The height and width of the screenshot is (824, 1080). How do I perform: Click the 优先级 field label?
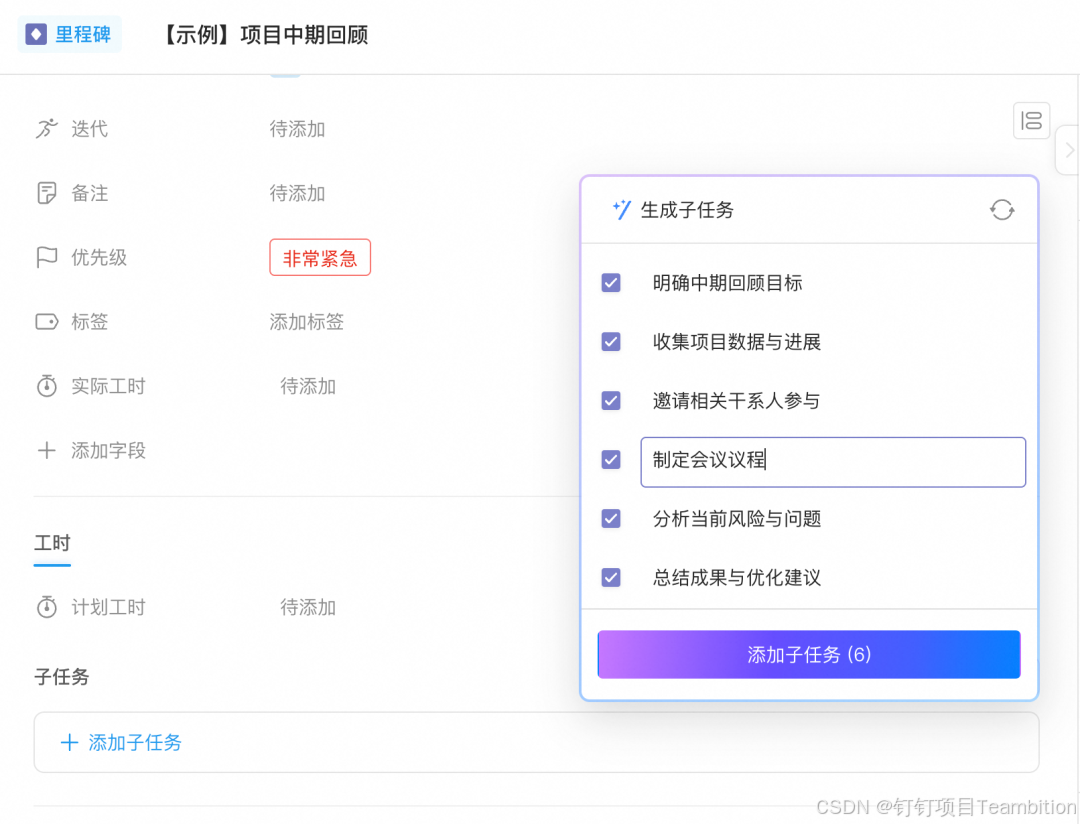(99, 257)
